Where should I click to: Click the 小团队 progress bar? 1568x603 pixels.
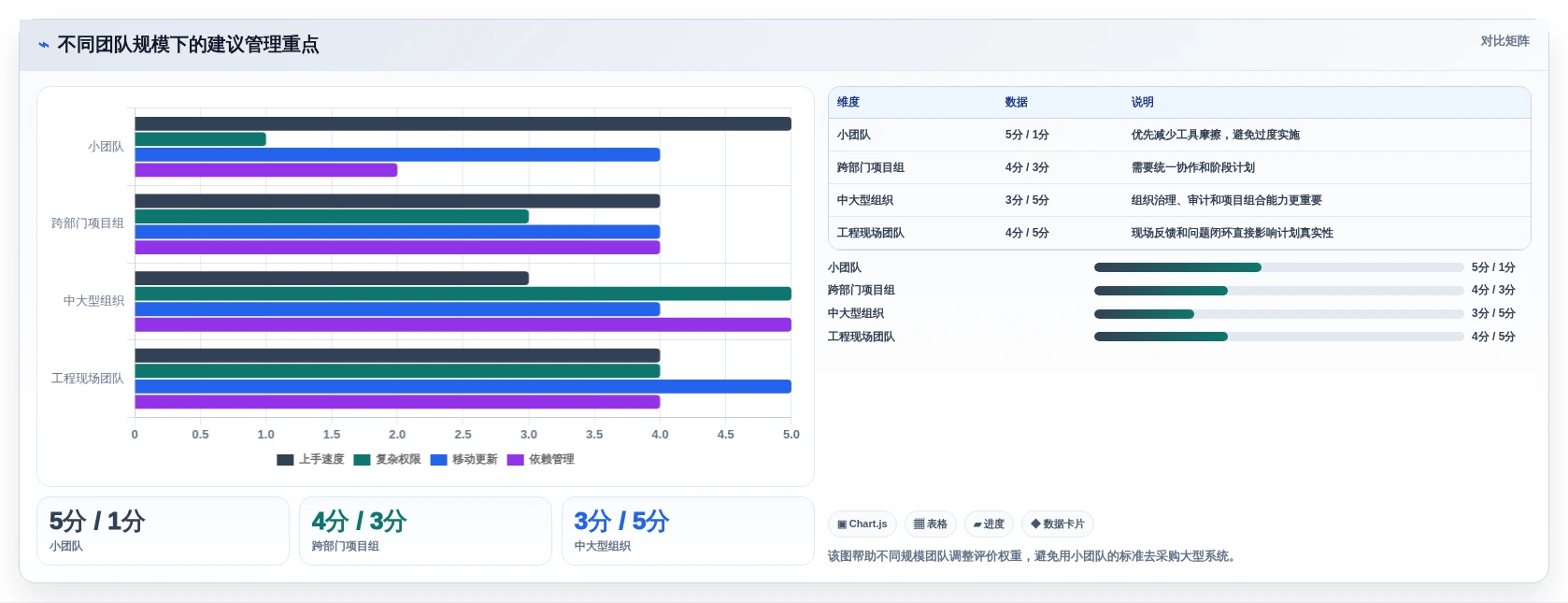(1279, 267)
